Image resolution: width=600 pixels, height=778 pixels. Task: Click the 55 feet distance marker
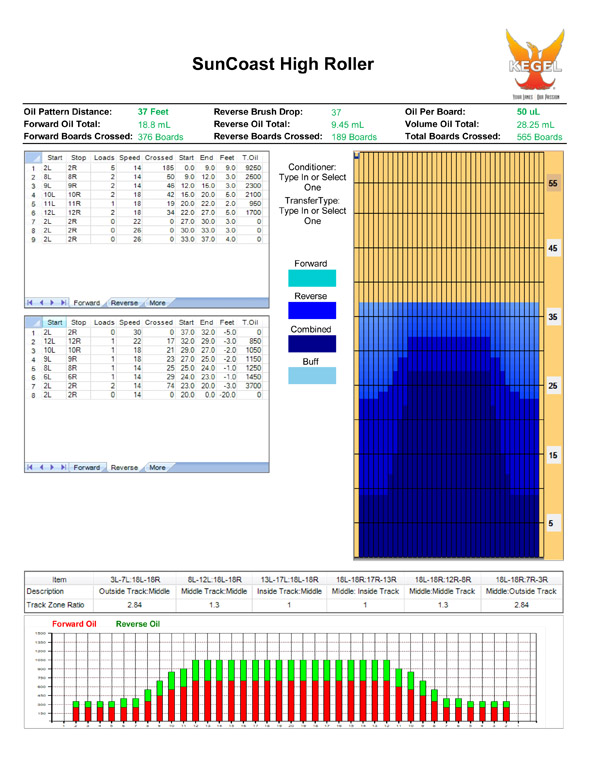tap(553, 185)
